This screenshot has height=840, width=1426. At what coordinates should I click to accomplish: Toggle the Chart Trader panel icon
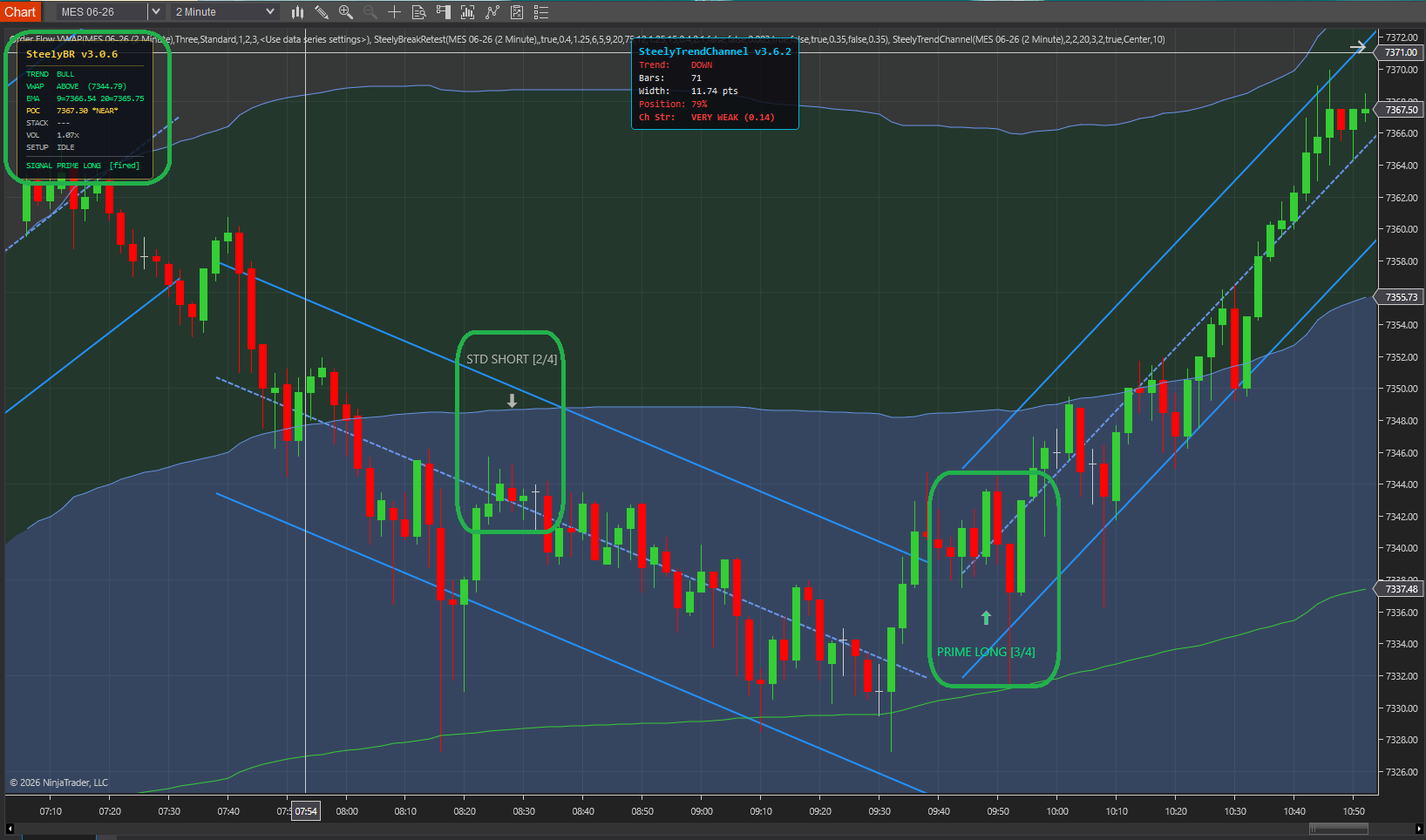[x=444, y=12]
